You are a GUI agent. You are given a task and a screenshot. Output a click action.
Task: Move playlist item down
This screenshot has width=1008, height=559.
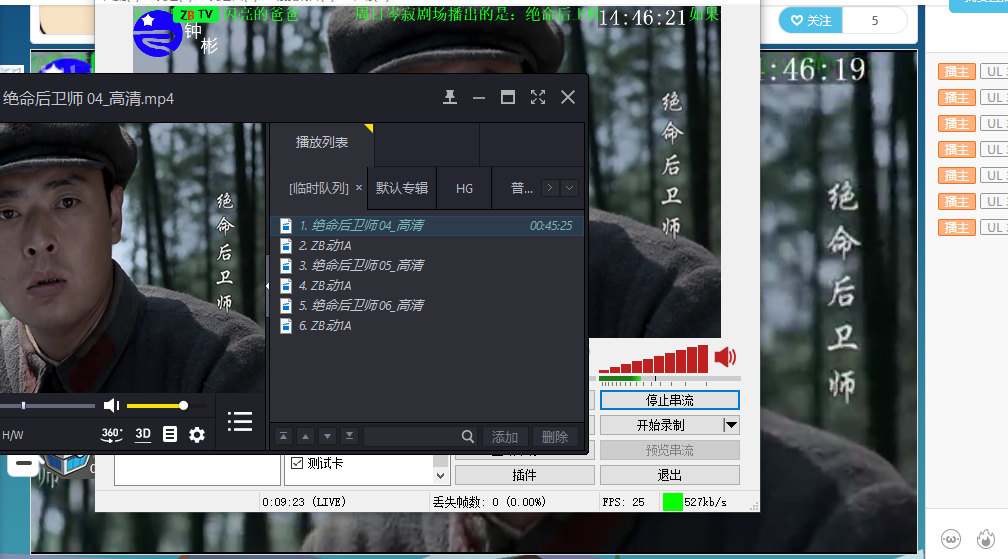point(327,436)
